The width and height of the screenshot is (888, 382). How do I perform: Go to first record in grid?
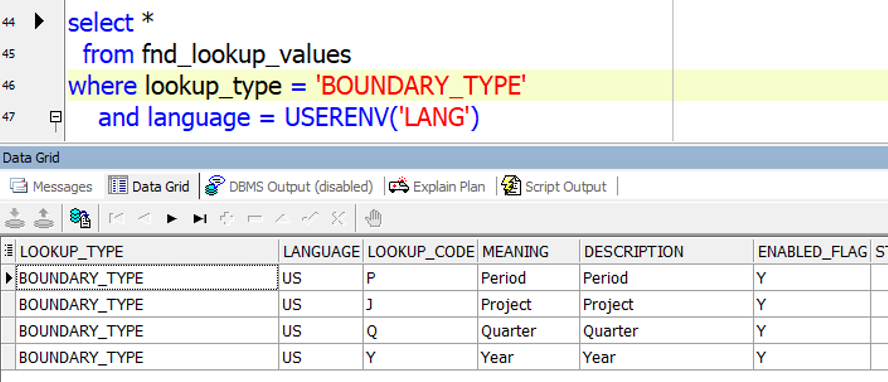tap(116, 218)
